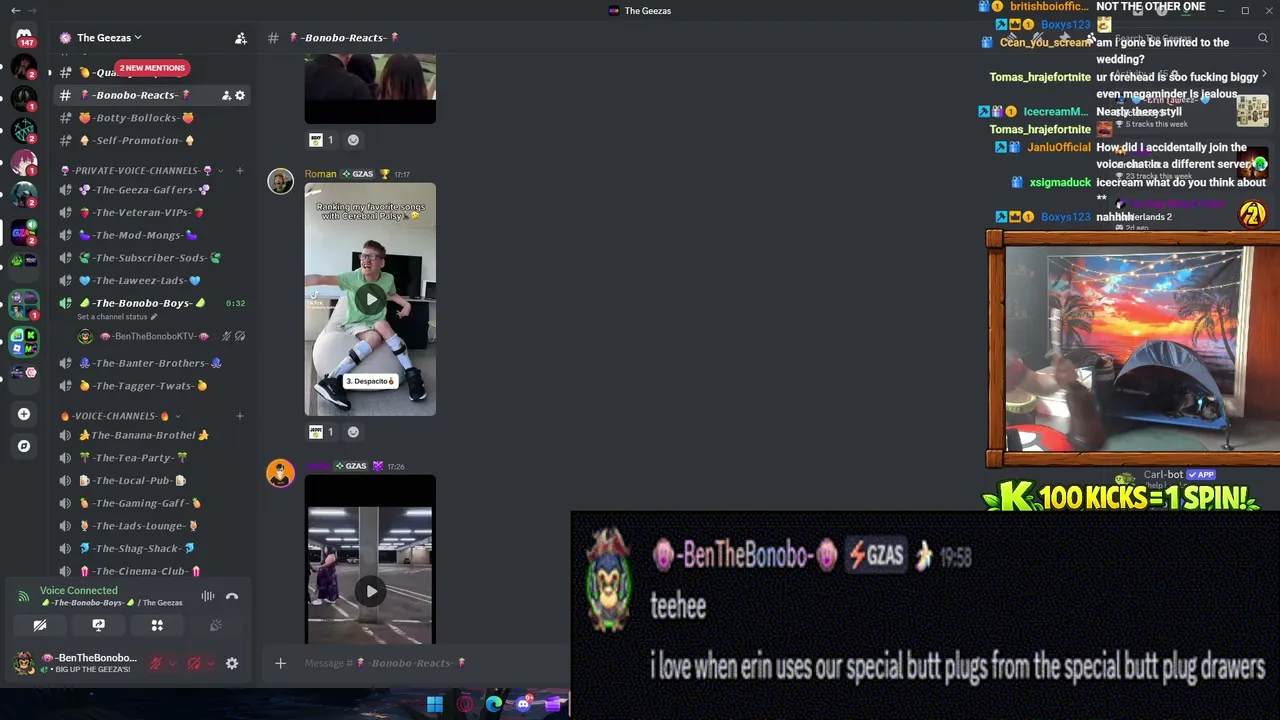1280x720 pixels.
Task: Open The Geezas server dropdown menu
Action: click(109, 38)
